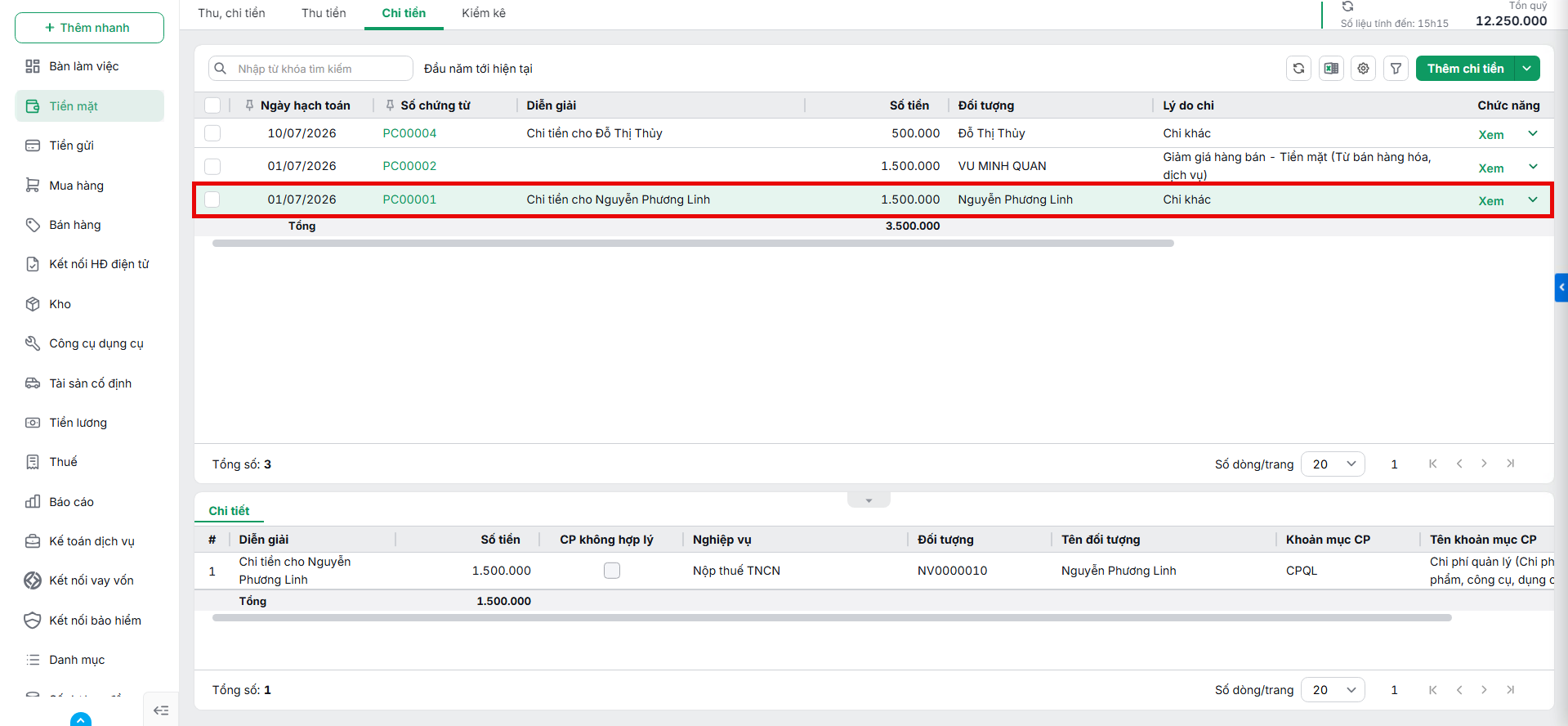
Task: Expand actions dropdown for PC00002 row
Action: click(x=1533, y=167)
